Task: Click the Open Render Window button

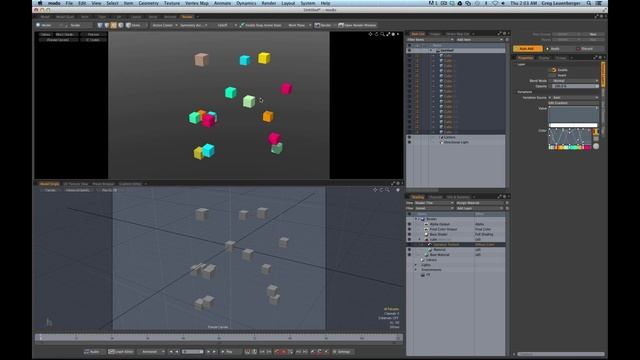Action: (x=357, y=25)
